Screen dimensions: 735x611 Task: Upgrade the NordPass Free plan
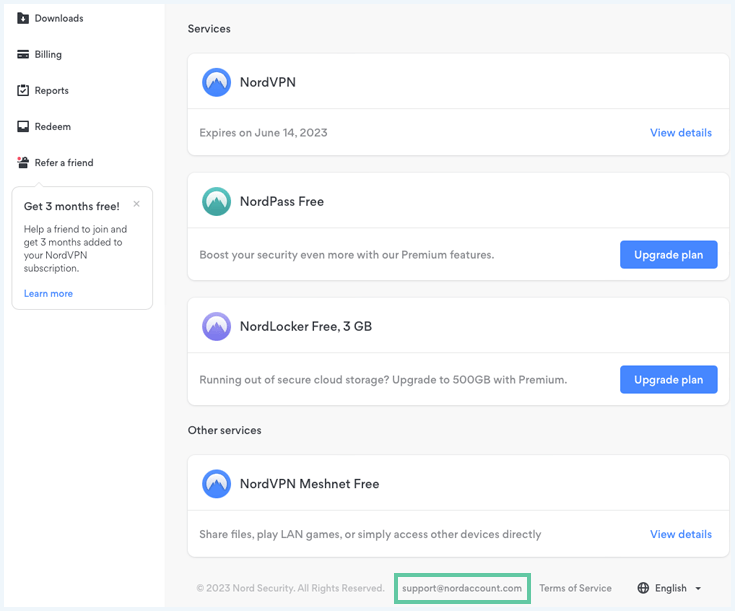click(668, 255)
